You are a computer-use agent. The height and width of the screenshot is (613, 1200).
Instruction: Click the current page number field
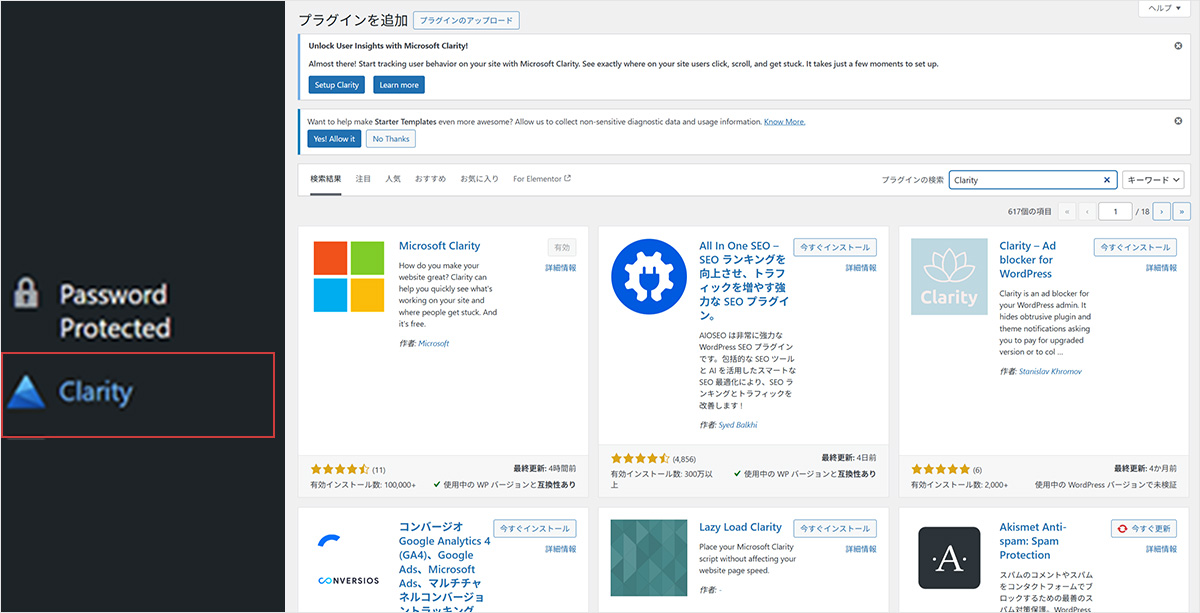click(x=1114, y=211)
